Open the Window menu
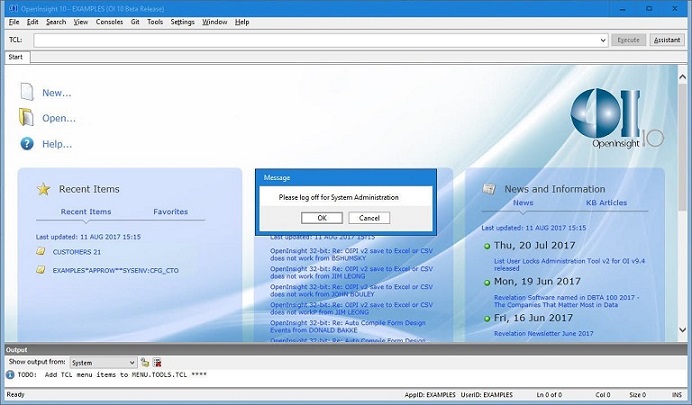 point(214,22)
